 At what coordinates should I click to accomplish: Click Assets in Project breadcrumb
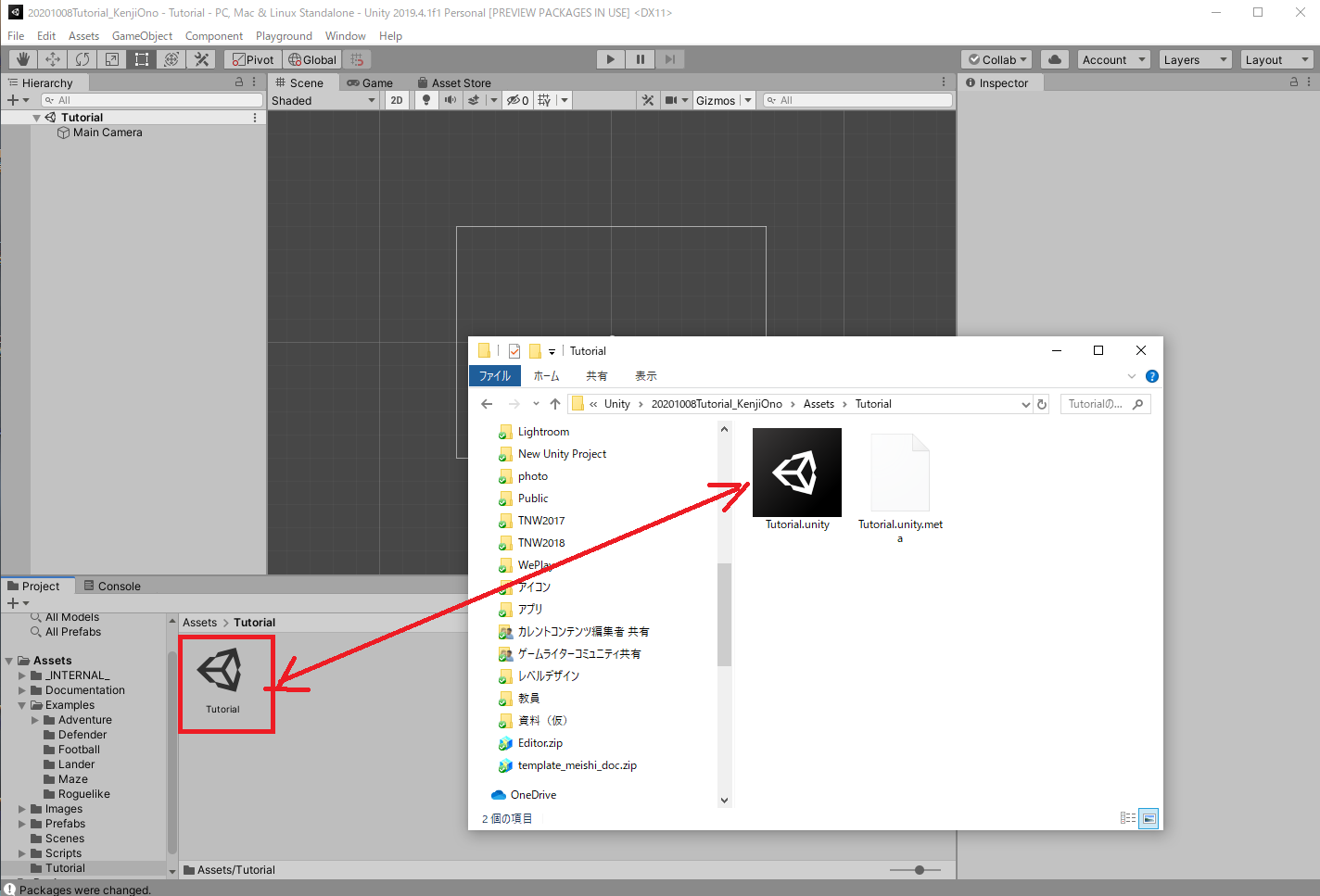point(199,623)
